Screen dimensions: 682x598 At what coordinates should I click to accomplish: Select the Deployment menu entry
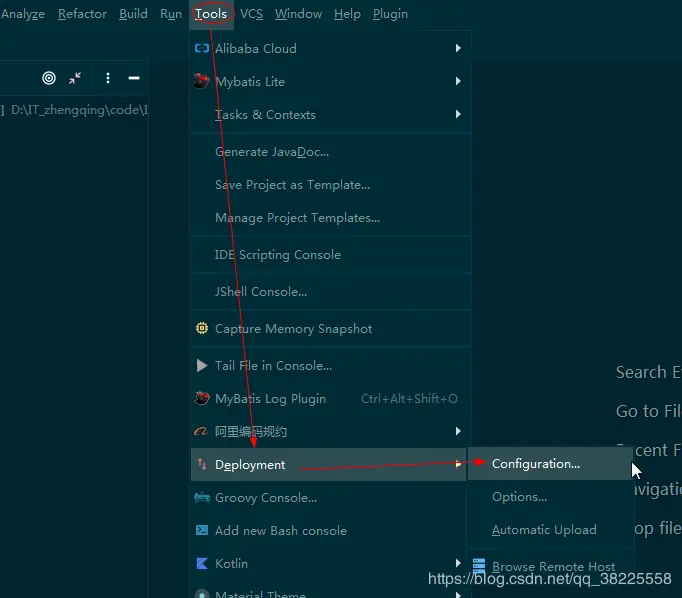point(328,464)
